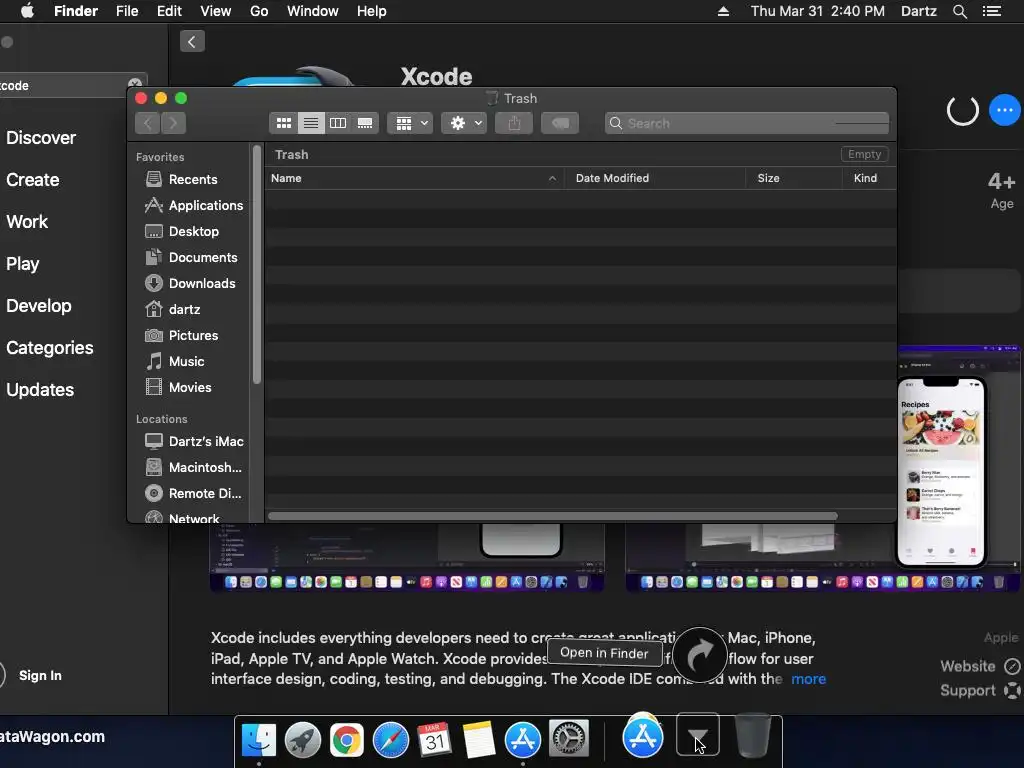Select Dartz's iMac in Locations
The width and height of the screenshot is (1024, 768).
[x=193, y=441]
